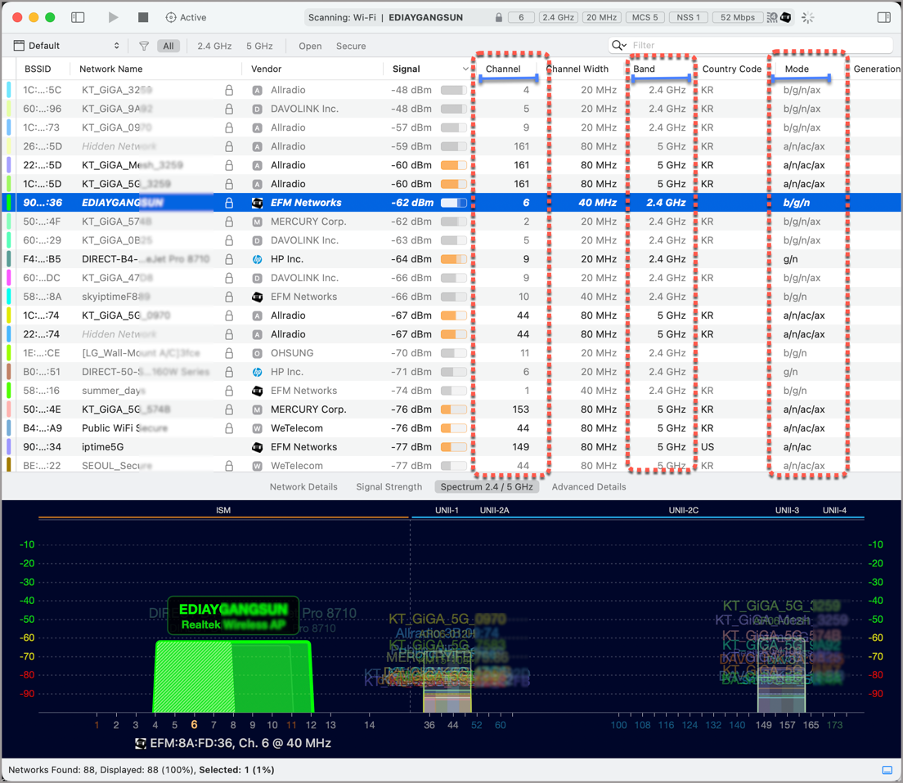This screenshot has width=904, height=784.
Task: Click EFM Networks icon on iptime5G row
Action: (x=258, y=447)
